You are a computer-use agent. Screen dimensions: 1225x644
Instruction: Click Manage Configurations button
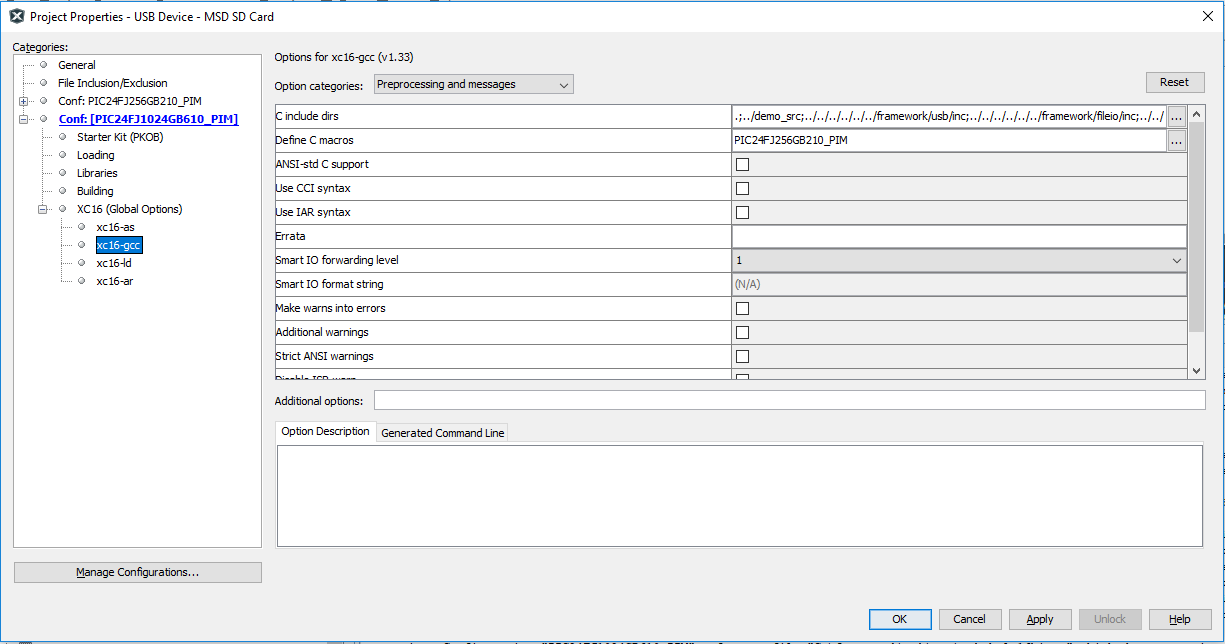138,573
